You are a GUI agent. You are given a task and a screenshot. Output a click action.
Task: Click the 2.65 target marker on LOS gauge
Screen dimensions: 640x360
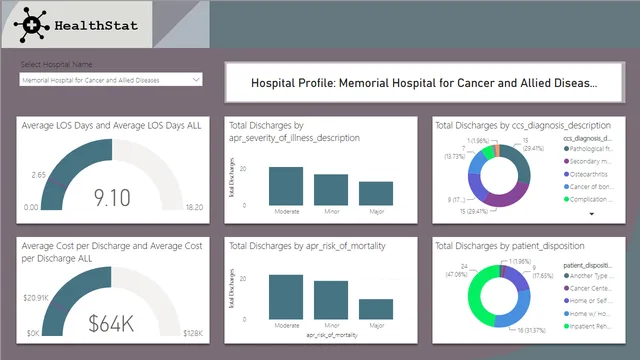click(x=58, y=183)
